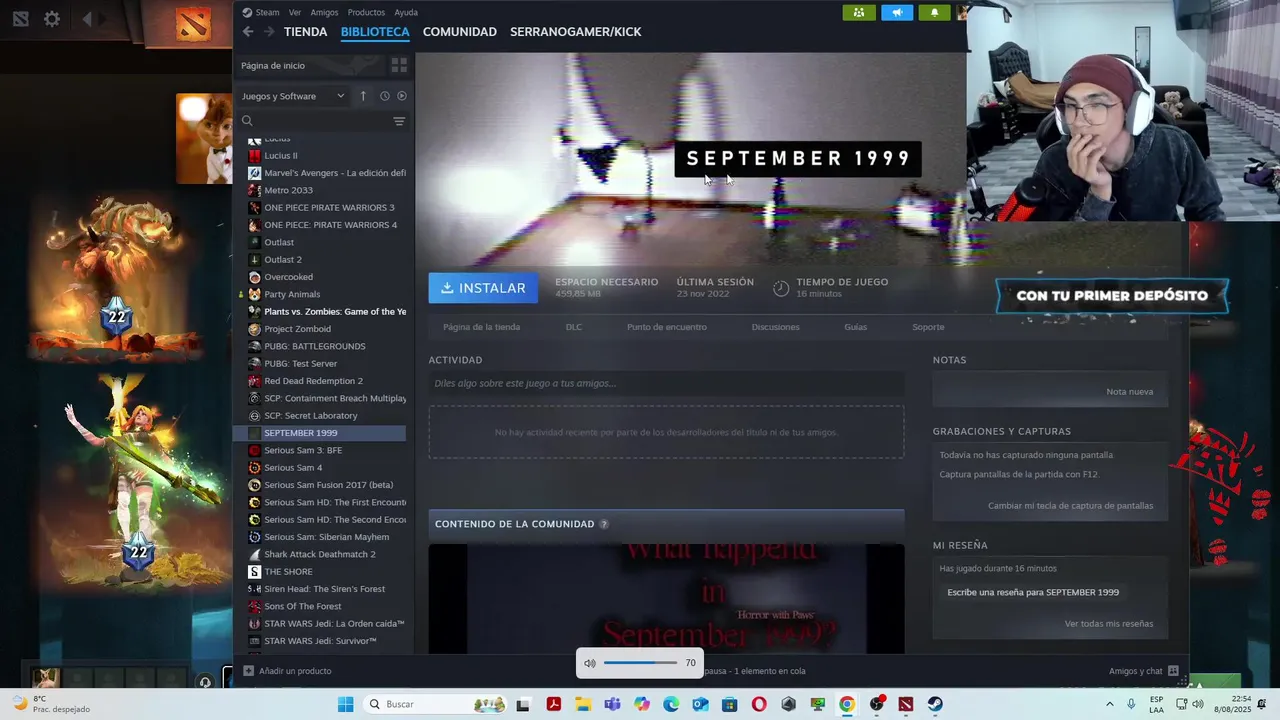Expand the Juegos y Software dropdown
The width and height of the screenshot is (1280, 720).
pos(293,96)
